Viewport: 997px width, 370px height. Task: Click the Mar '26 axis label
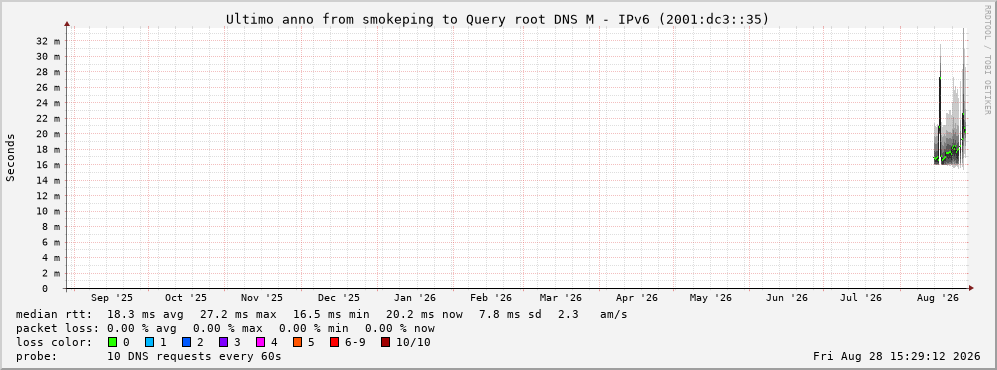(x=561, y=298)
